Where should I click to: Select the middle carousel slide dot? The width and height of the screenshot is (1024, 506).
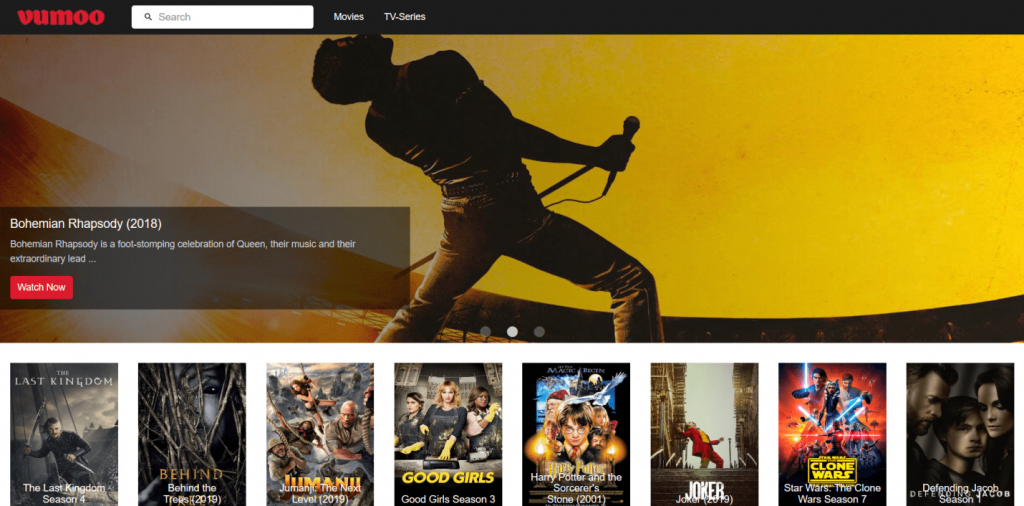pyautogui.click(x=512, y=331)
